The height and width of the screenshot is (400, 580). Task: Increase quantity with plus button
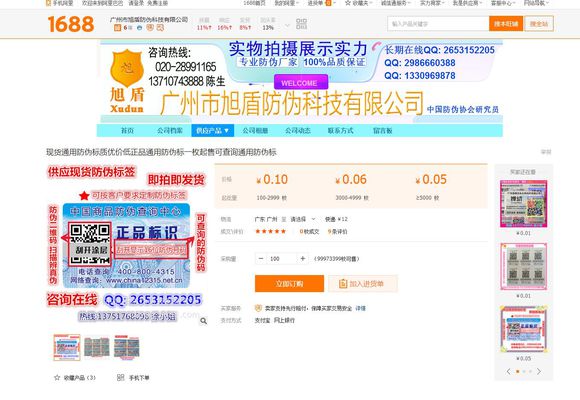pos(303,259)
